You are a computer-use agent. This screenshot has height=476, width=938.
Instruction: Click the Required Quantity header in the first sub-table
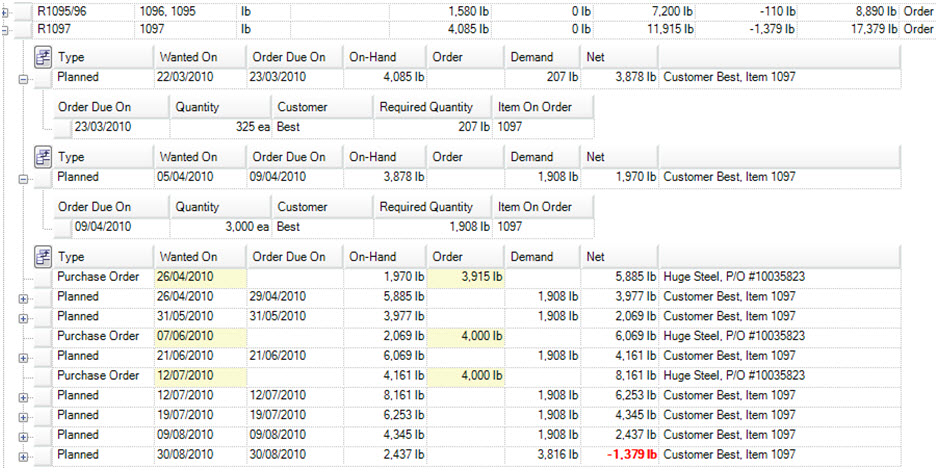click(x=430, y=107)
